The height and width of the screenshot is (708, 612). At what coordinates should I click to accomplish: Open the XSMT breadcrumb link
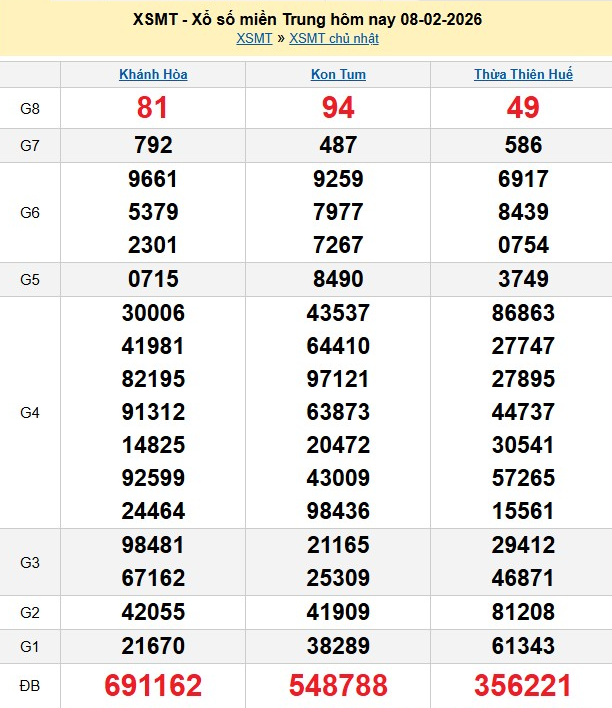252,39
